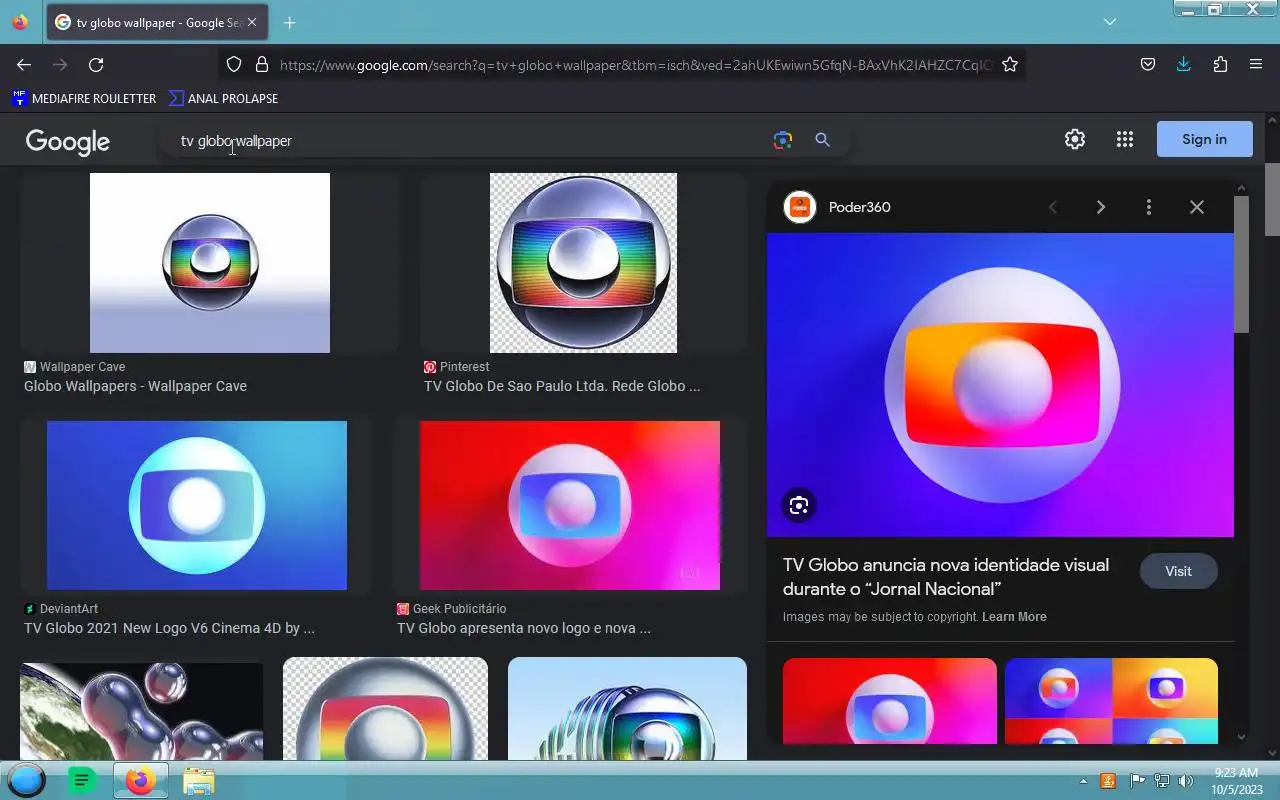The width and height of the screenshot is (1280, 800).
Task: Click the site padlock security icon
Action: tap(262, 65)
